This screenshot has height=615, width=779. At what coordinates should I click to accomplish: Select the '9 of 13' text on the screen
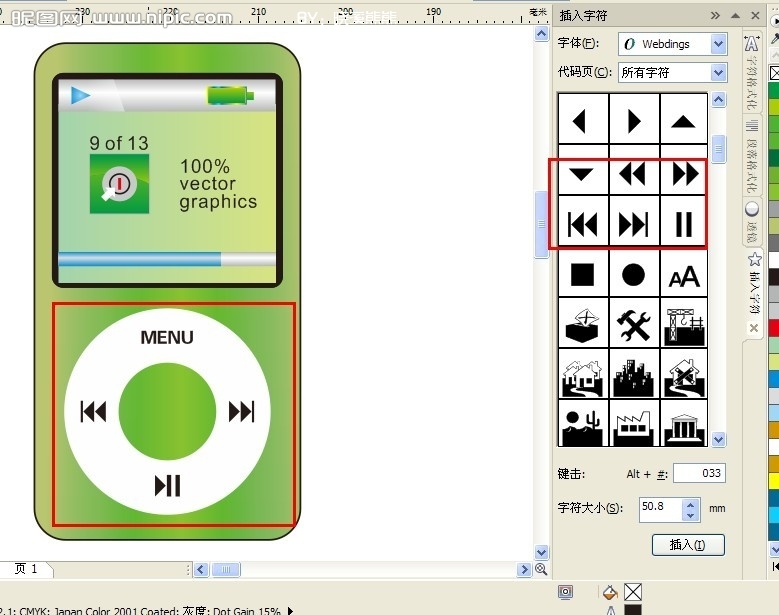point(119,144)
